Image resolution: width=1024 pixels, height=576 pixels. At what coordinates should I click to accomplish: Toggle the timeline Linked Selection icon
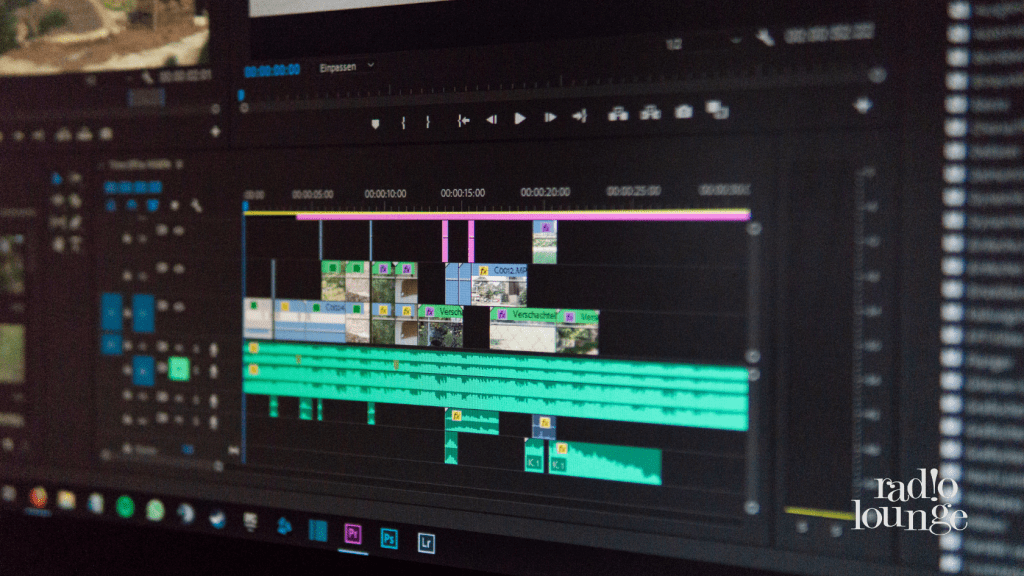pos(153,205)
